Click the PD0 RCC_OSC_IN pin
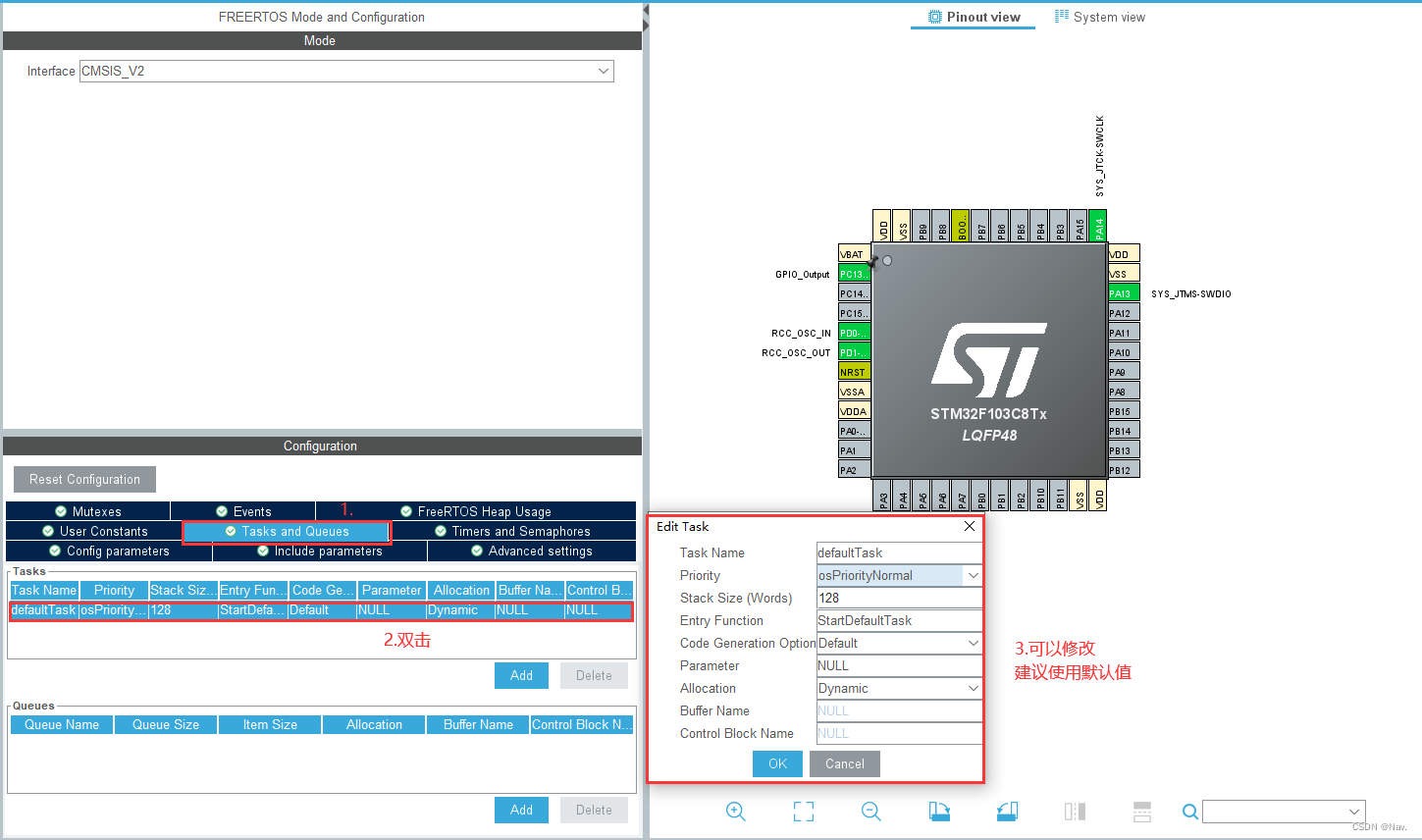This screenshot has height=840, width=1422. (x=854, y=333)
